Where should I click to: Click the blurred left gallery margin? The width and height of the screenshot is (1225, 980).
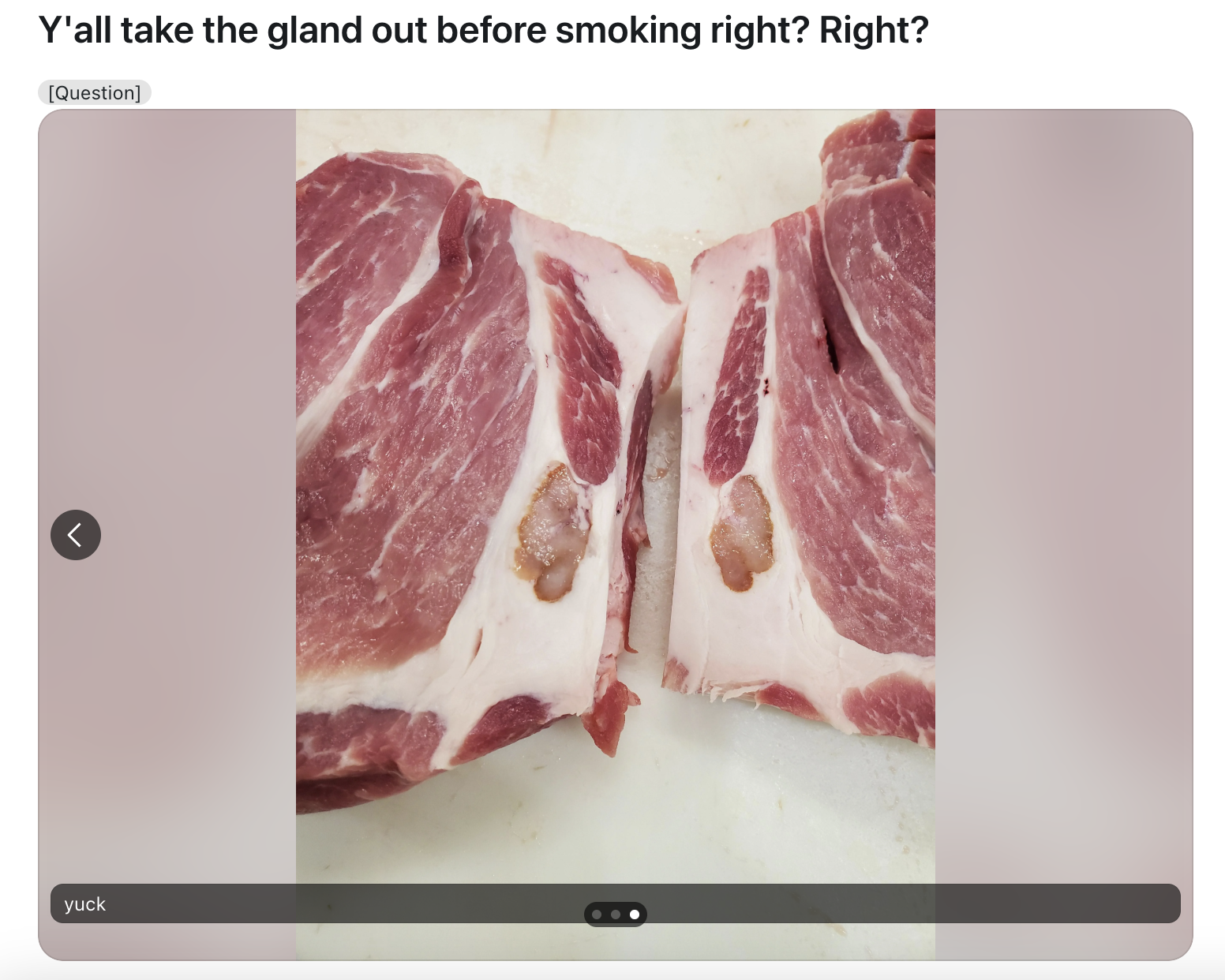(x=167, y=534)
